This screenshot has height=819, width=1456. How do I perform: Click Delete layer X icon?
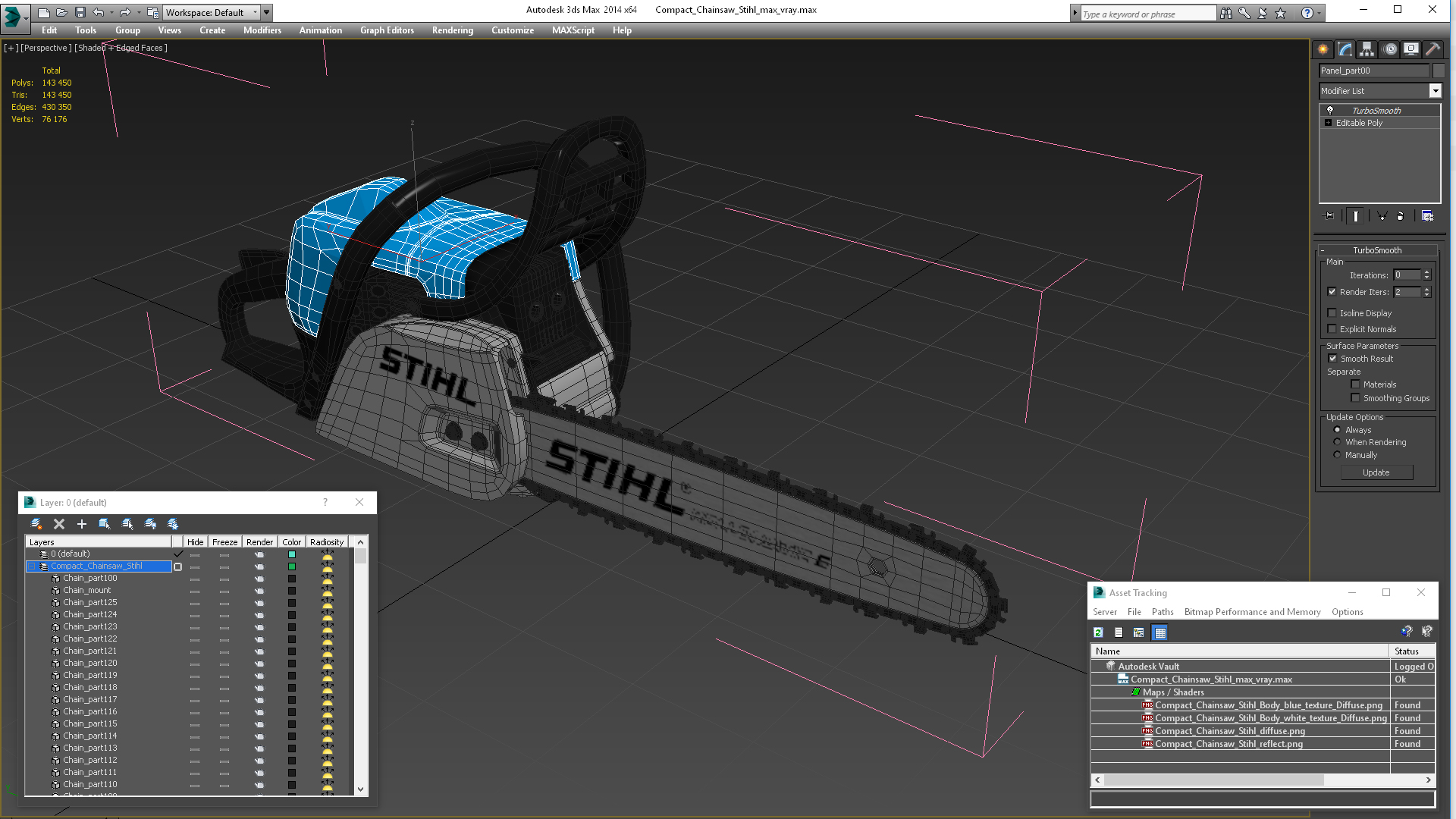click(59, 524)
